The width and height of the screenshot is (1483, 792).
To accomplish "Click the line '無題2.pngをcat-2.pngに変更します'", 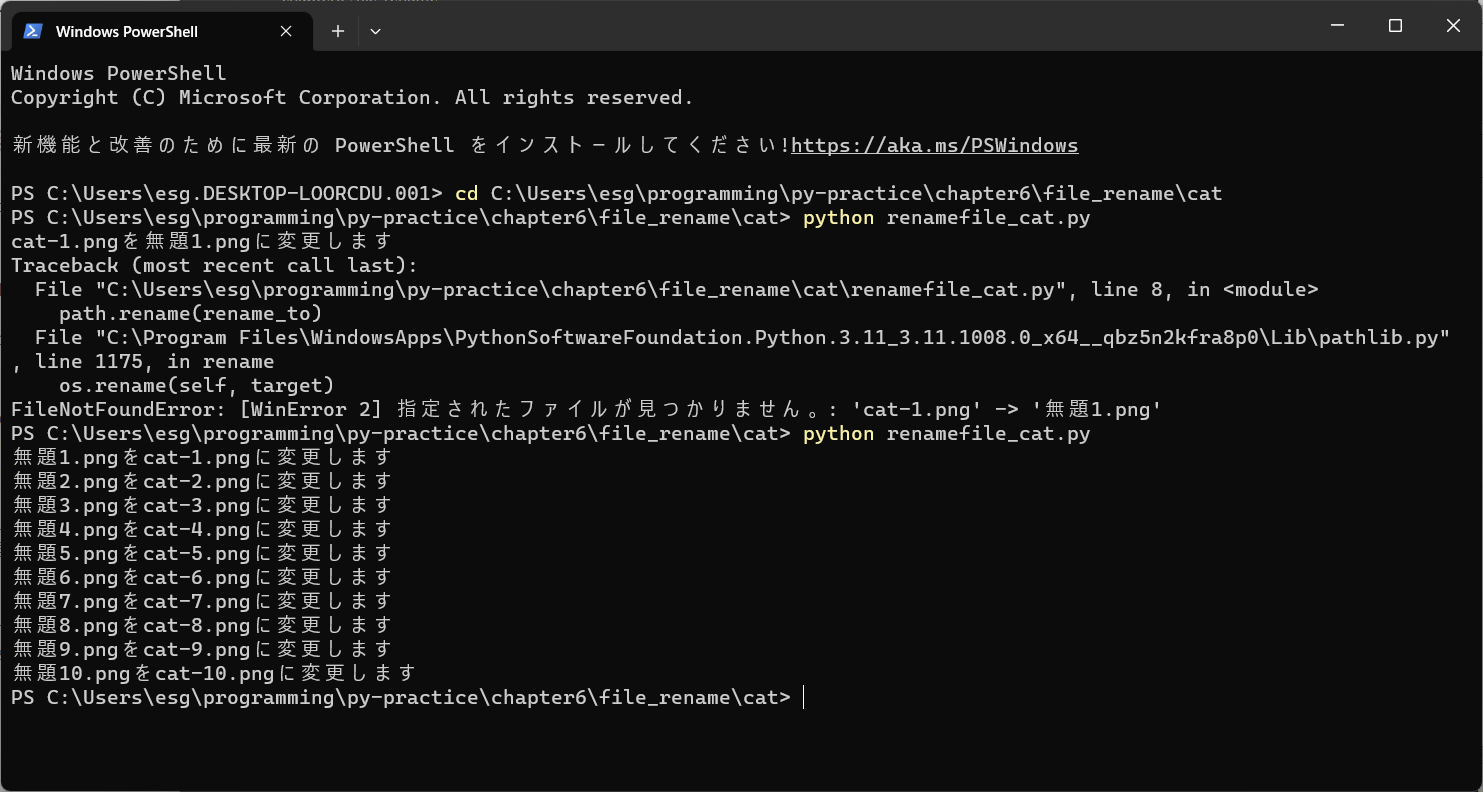I will (x=202, y=481).
